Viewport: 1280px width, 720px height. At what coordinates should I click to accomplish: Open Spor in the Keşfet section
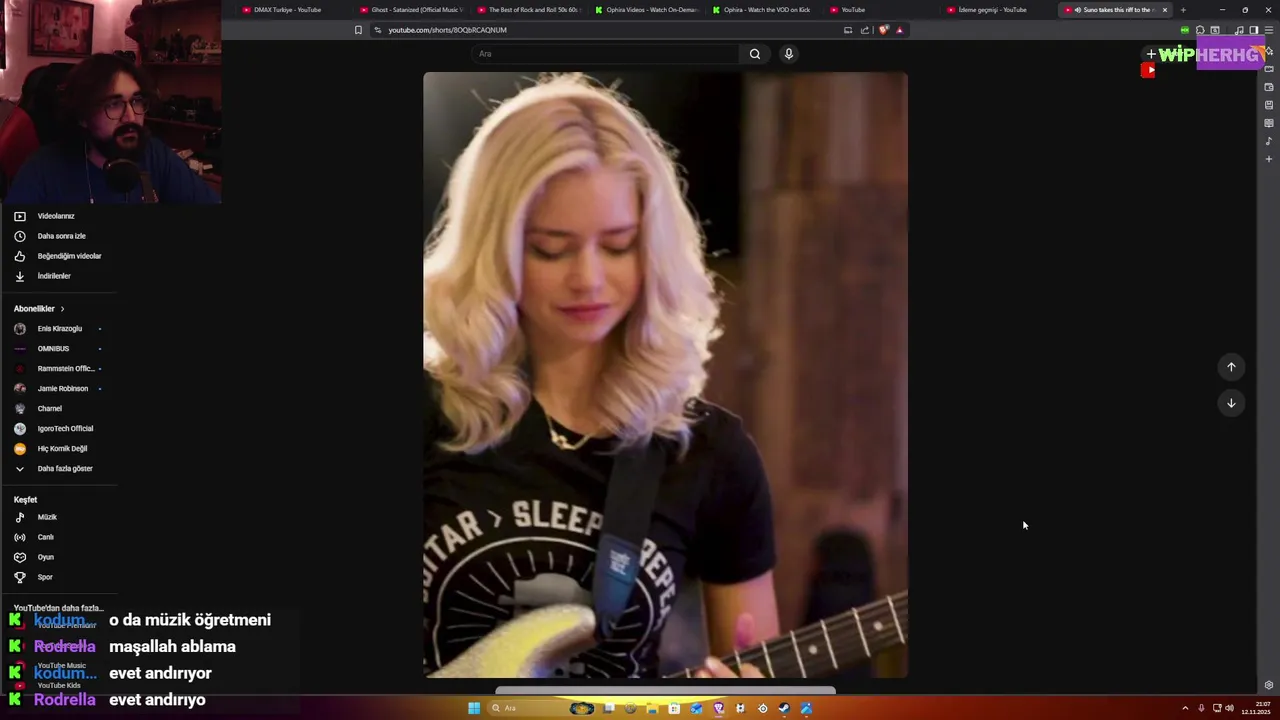45,577
